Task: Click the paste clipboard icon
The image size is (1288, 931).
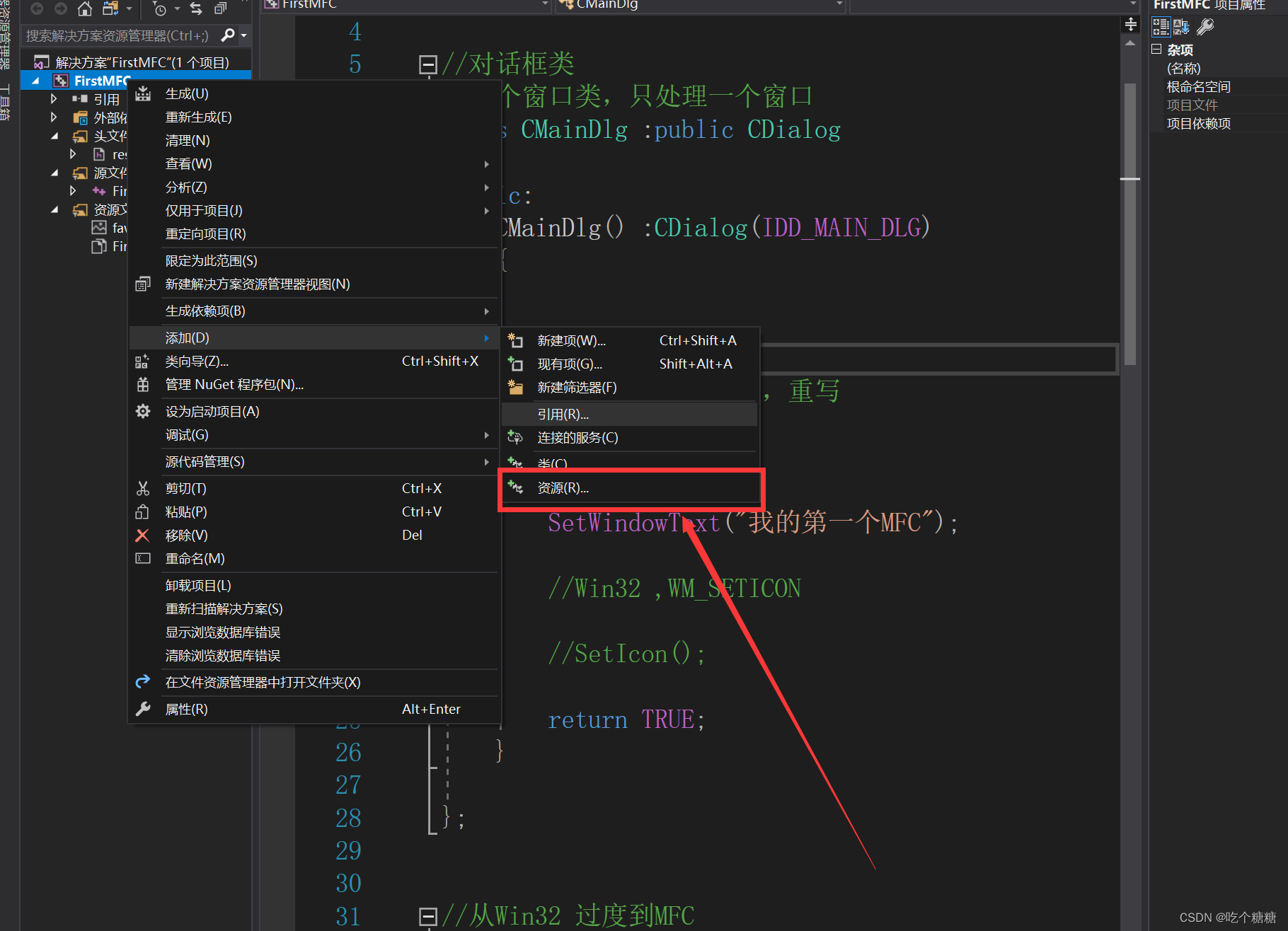Action: pos(143,511)
